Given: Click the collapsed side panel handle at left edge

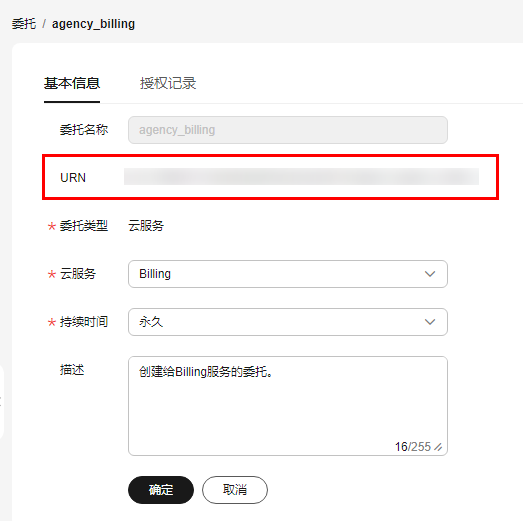Looking at the screenshot, I should (x=1, y=402).
